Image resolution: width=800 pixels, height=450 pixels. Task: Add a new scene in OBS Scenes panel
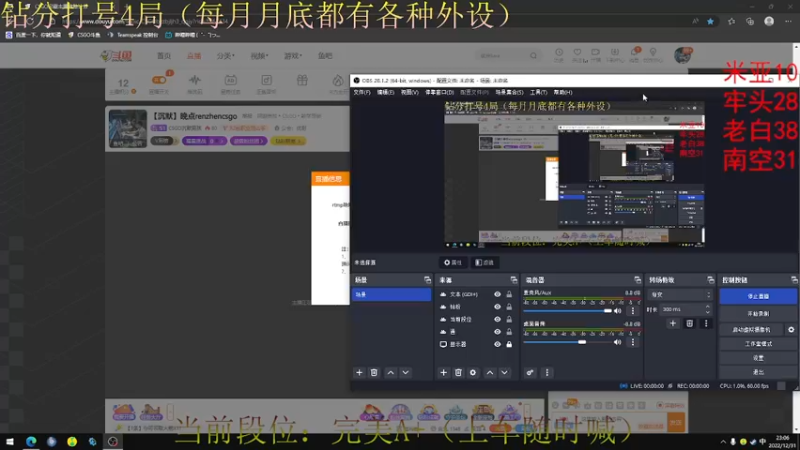(x=359, y=373)
